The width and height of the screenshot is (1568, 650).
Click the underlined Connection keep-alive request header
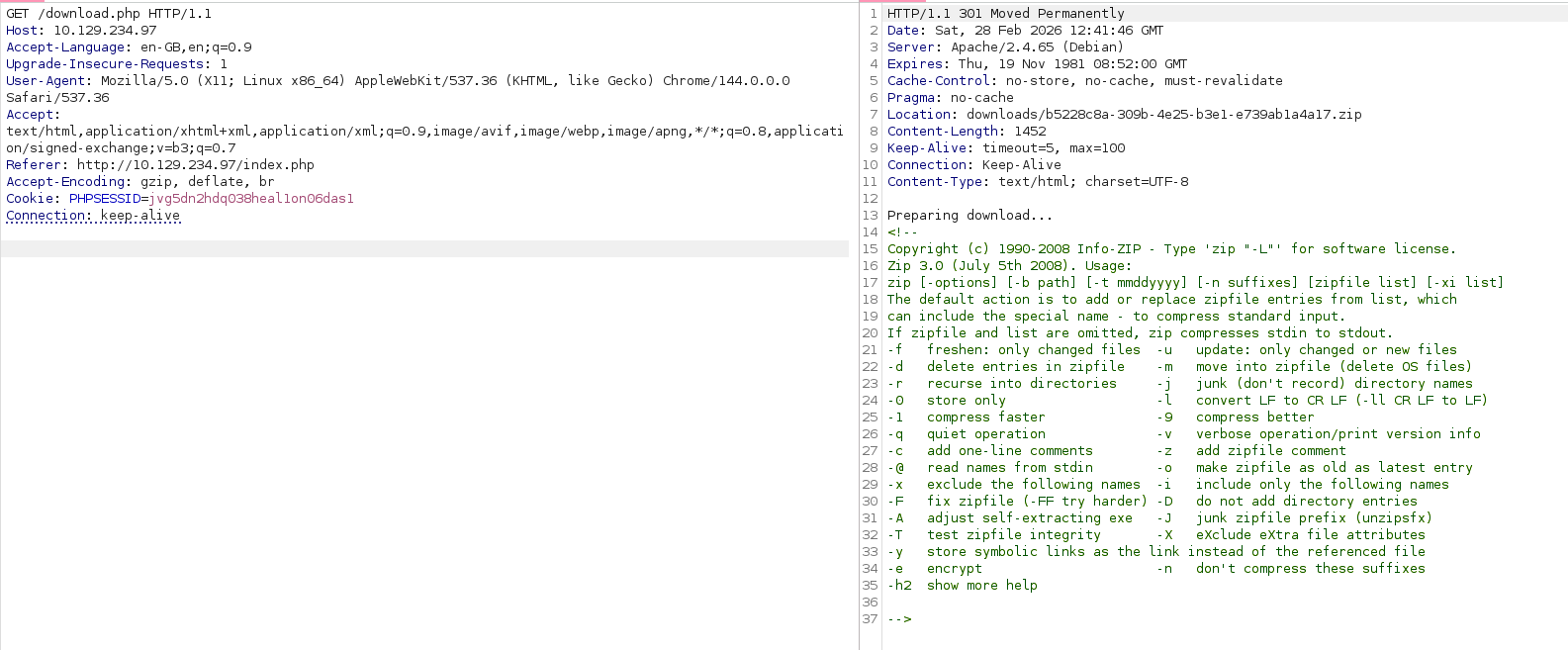[x=93, y=216]
